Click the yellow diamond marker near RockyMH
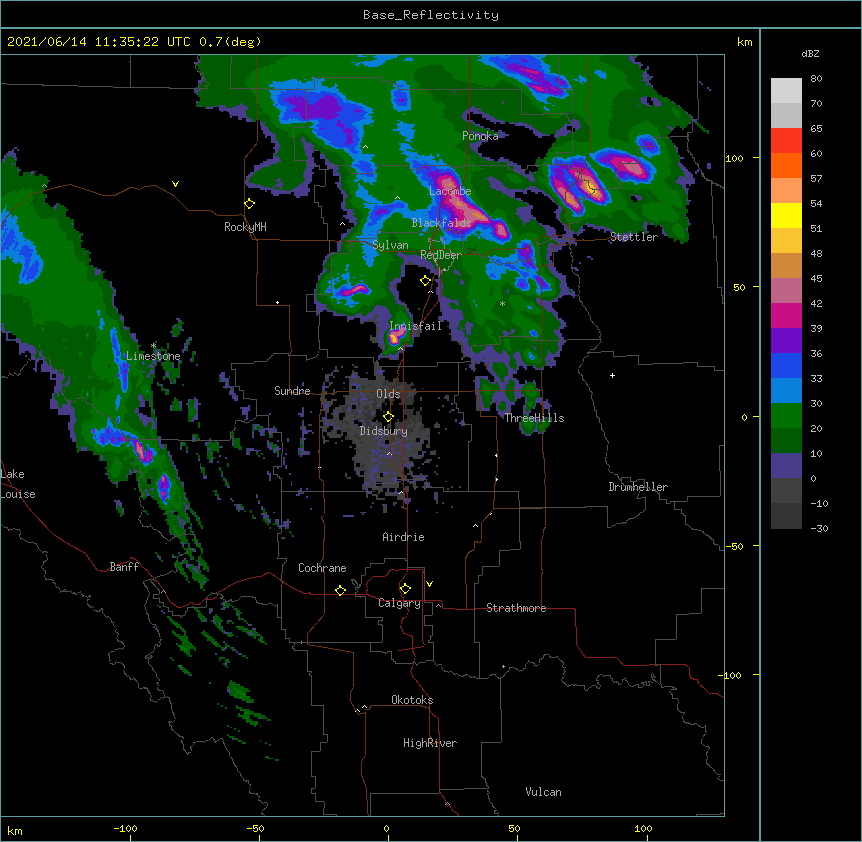The image size is (862, 842). (x=250, y=204)
